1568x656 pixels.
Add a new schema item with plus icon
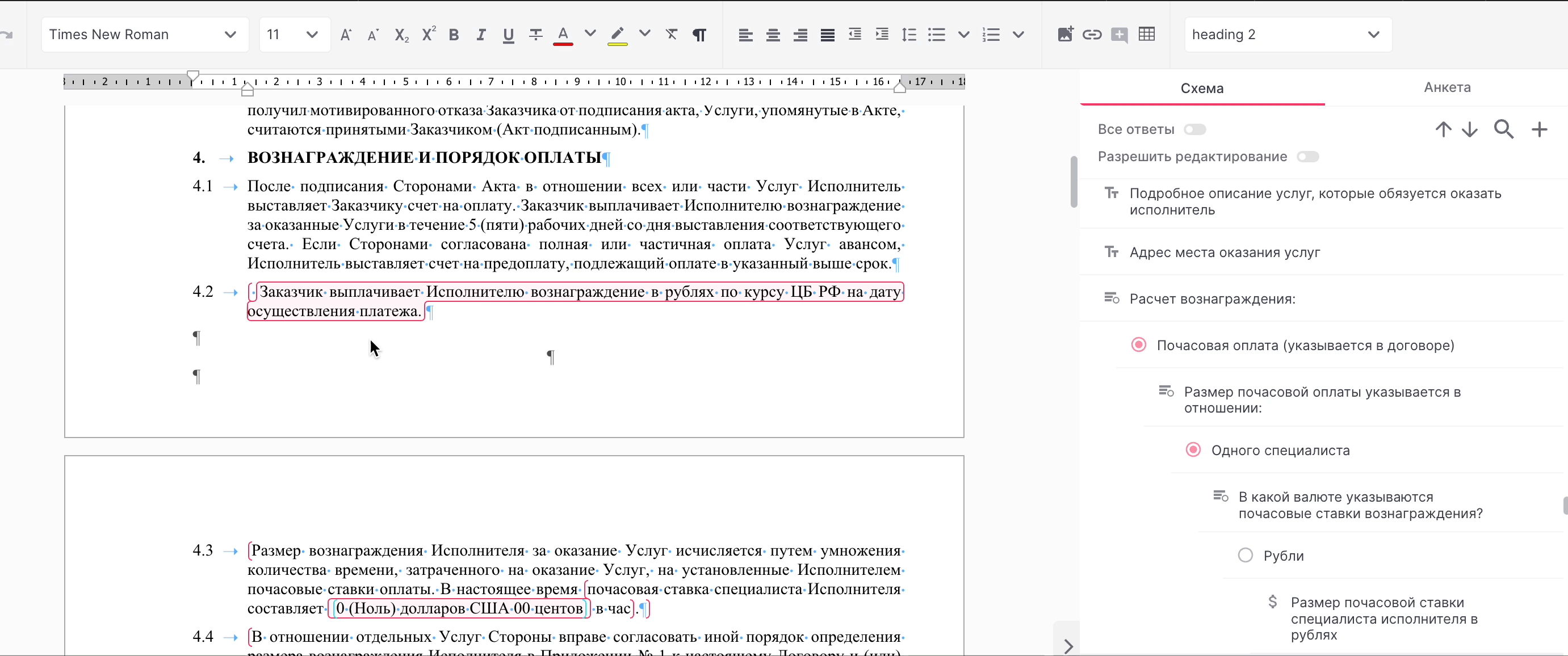pos(1540,129)
